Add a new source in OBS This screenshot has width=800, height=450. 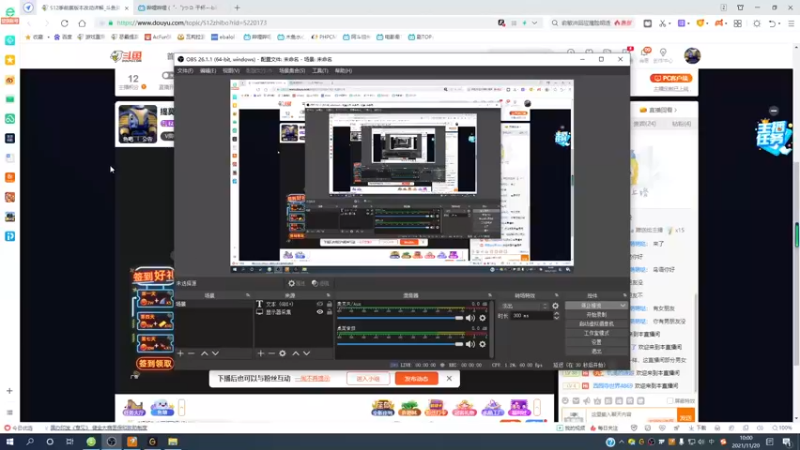(261, 353)
